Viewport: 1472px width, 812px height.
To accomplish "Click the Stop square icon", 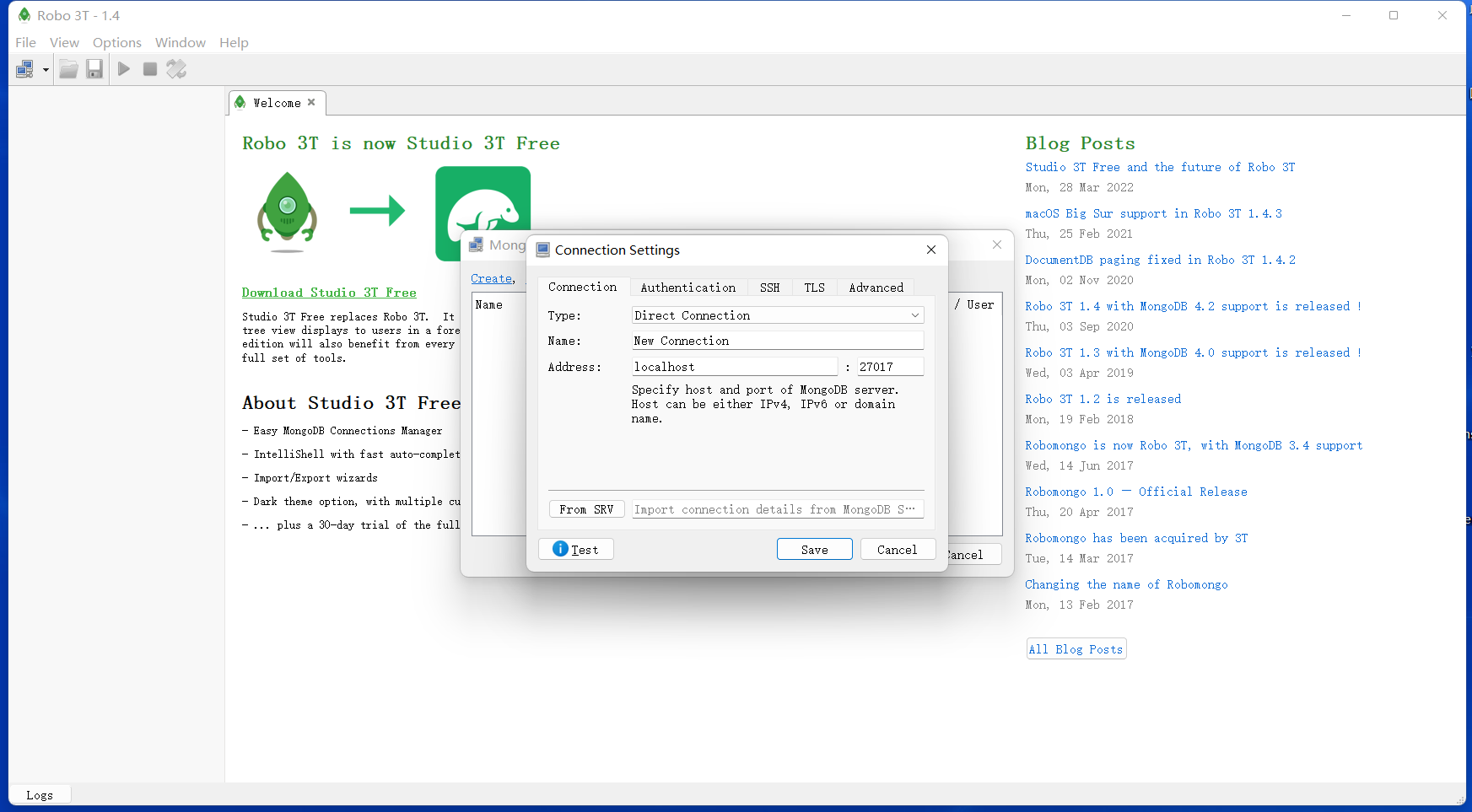I will coord(150,69).
